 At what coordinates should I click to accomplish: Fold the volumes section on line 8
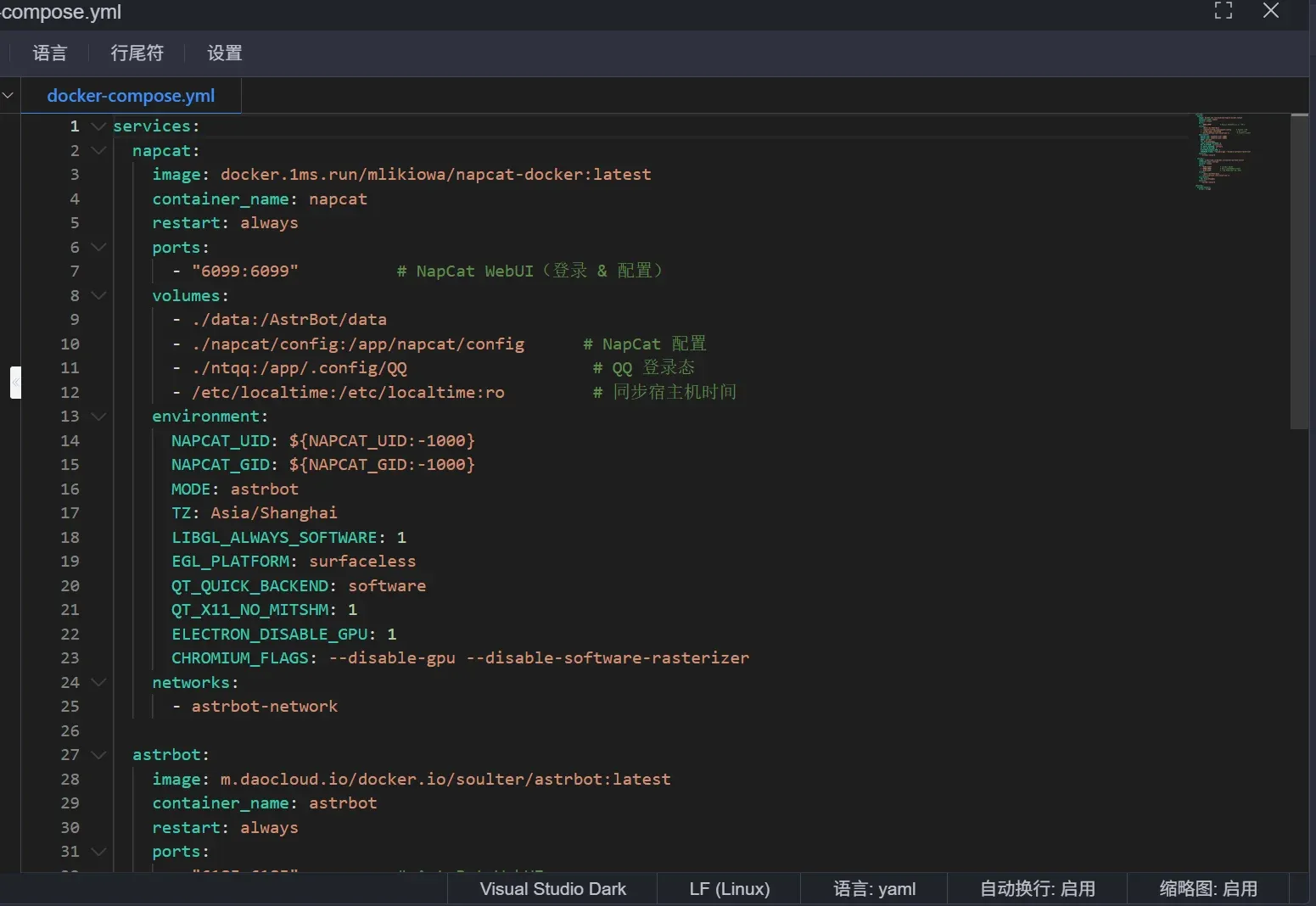(x=98, y=296)
